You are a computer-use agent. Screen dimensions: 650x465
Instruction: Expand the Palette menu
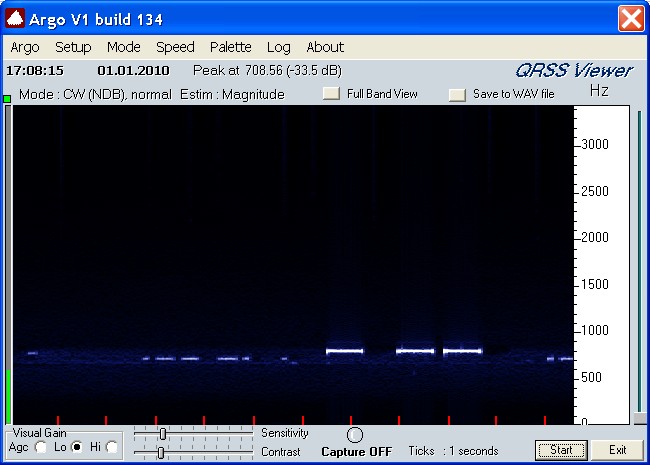point(230,47)
